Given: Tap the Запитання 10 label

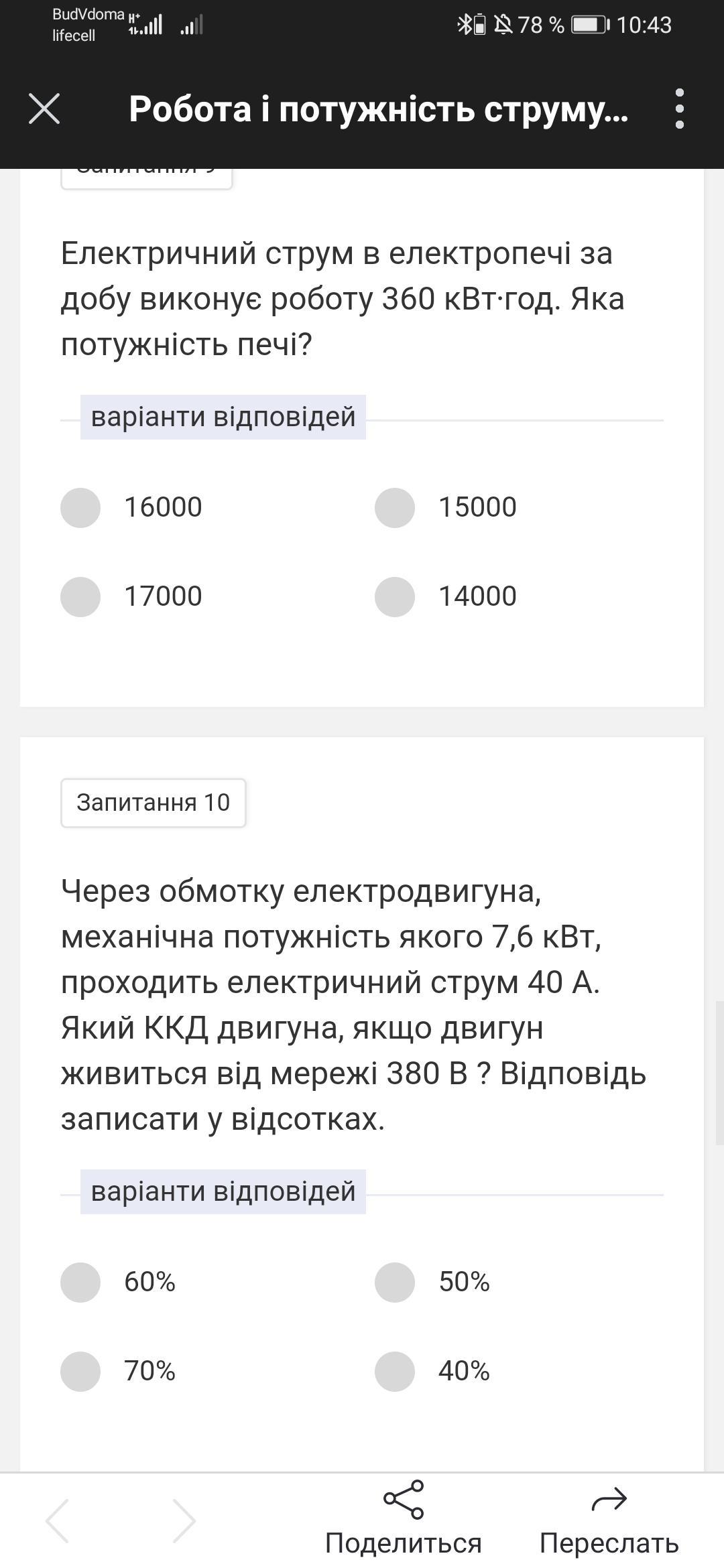Looking at the screenshot, I should click(153, 803).
